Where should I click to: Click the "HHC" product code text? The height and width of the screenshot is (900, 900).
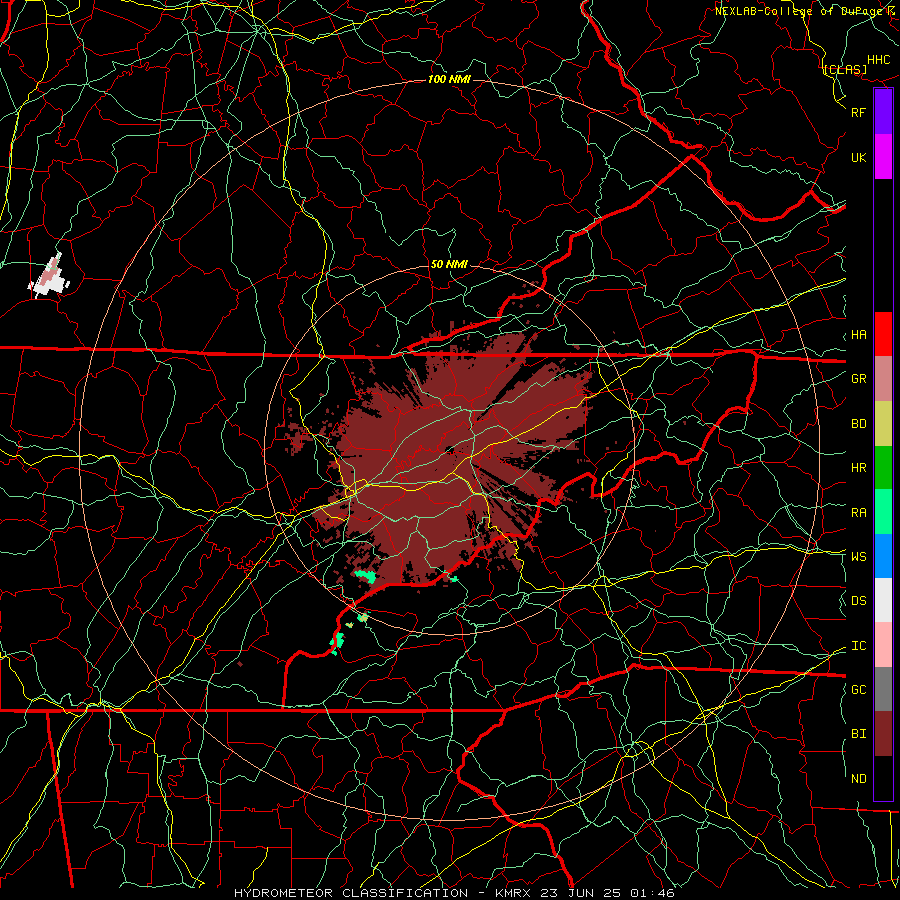coord(879,60)
